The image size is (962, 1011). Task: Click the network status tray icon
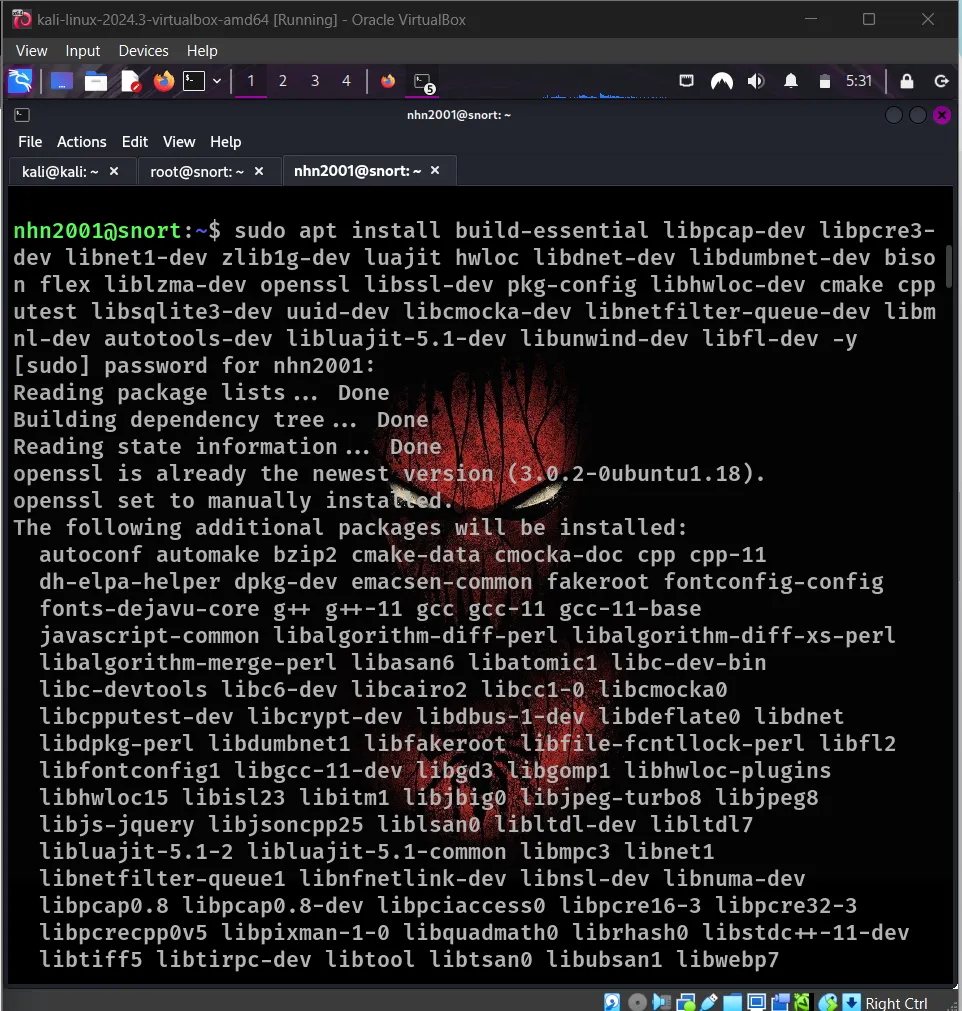[687, 82]
